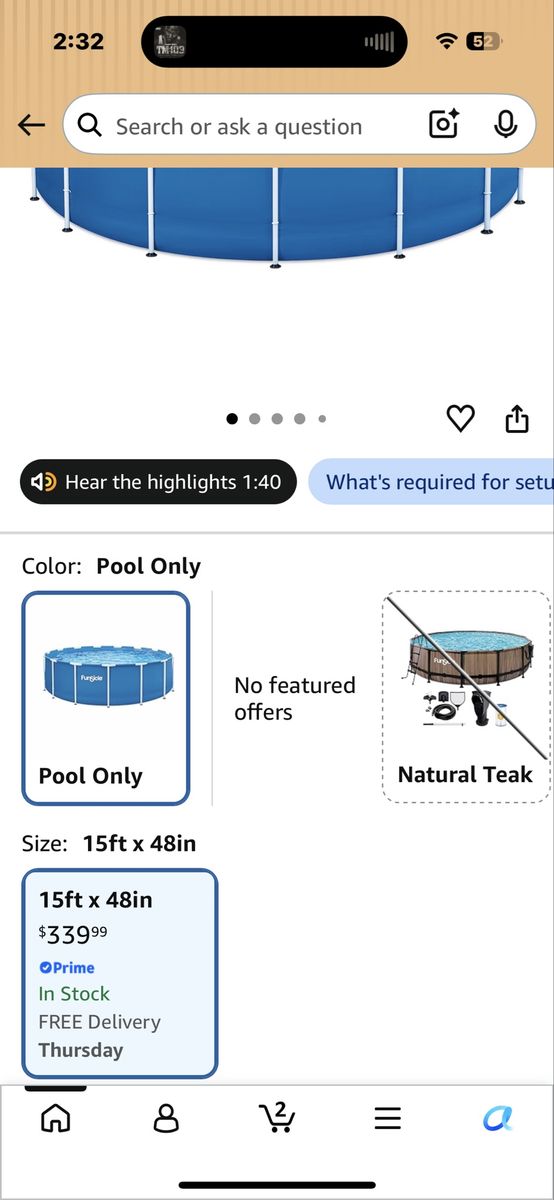554x1200 pixels.
Task: Open the account profile icon
Action: click(x=166, y=1117)
